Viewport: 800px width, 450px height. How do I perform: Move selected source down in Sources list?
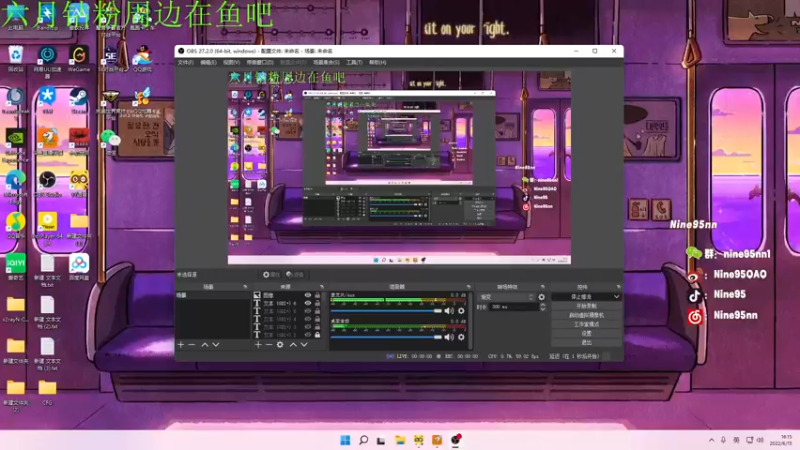[x=304, y=345]
